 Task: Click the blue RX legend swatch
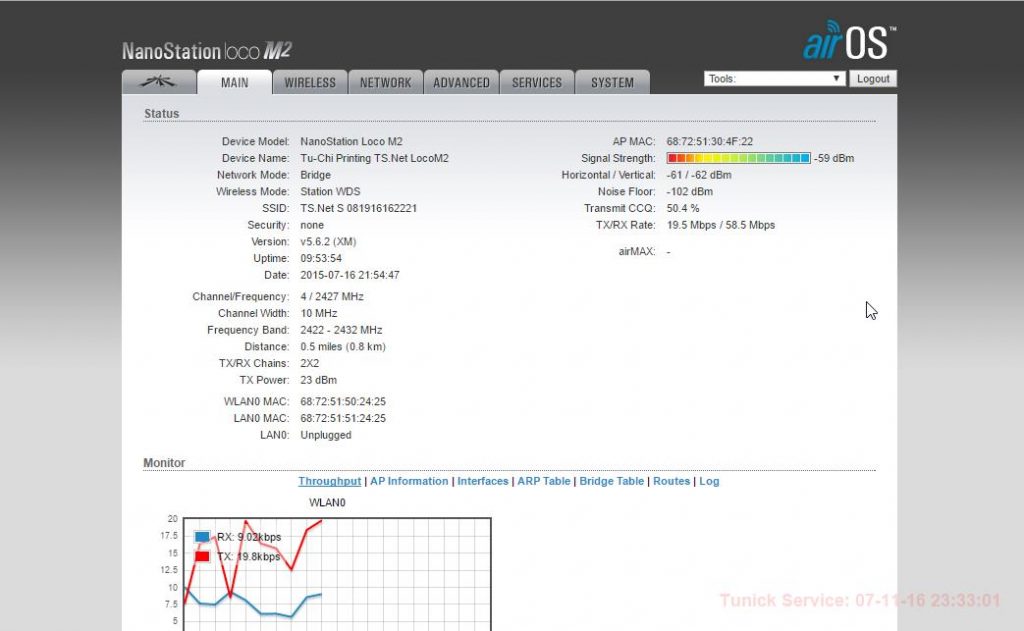point(202,536)
